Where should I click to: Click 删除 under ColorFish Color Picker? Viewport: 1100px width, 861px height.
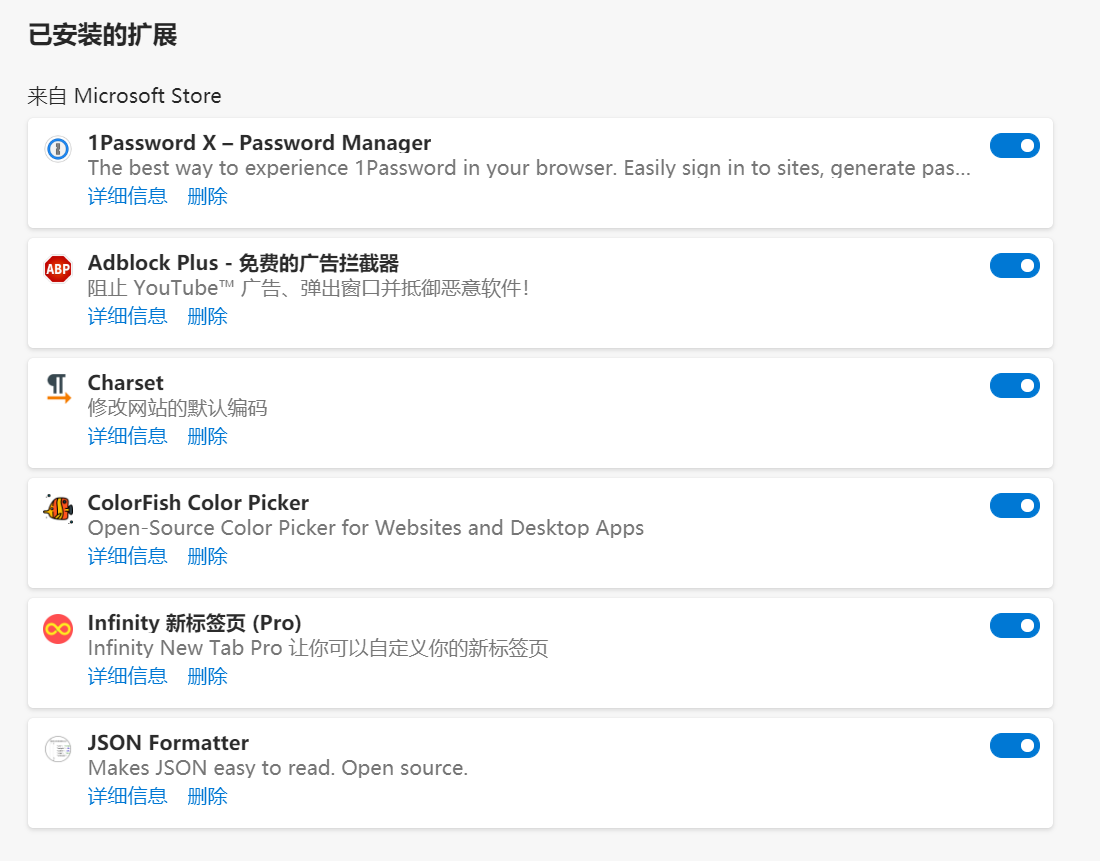[x=208, y=556]
